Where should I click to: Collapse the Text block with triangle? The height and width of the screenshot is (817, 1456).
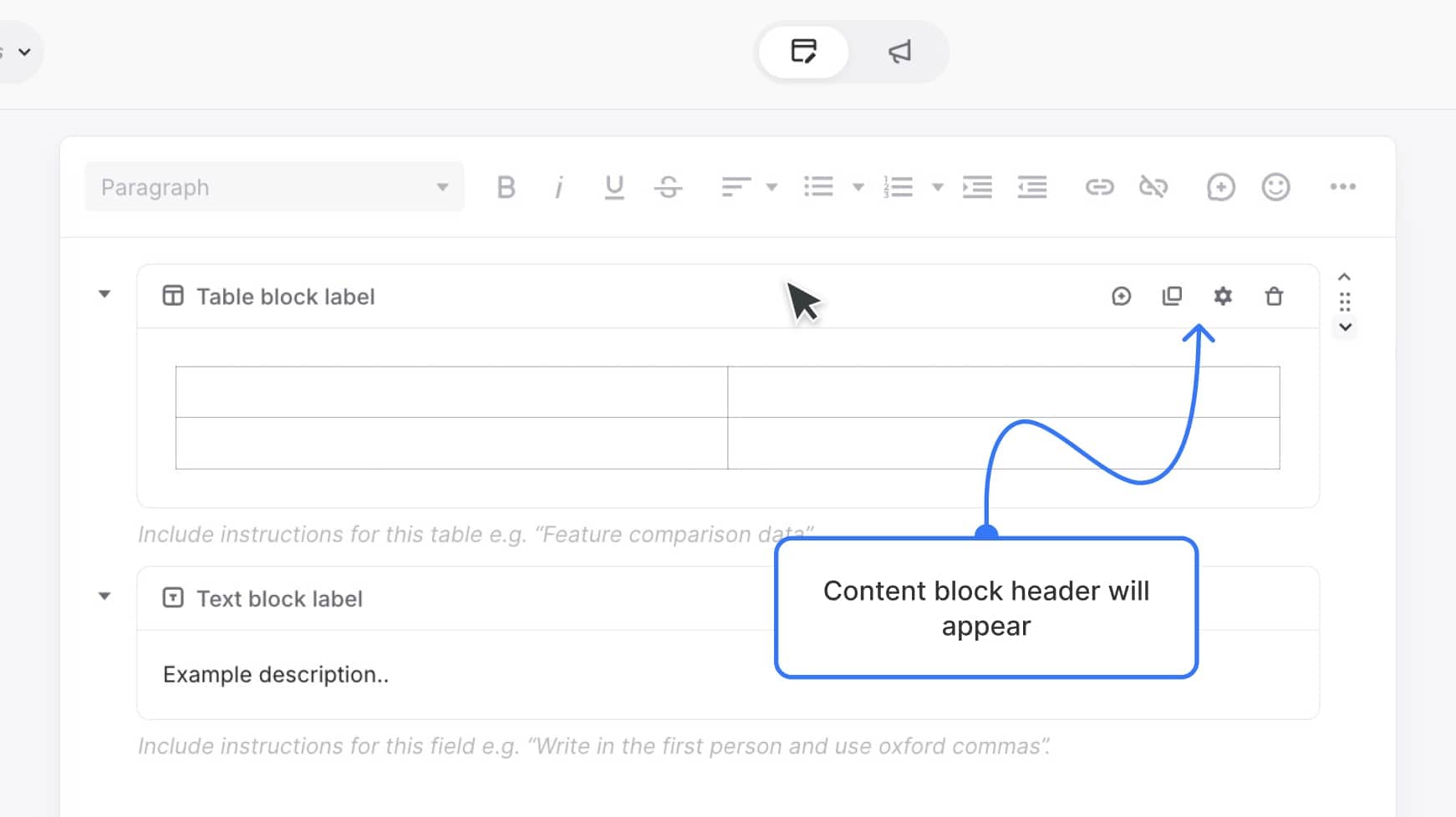click(104, 596)
